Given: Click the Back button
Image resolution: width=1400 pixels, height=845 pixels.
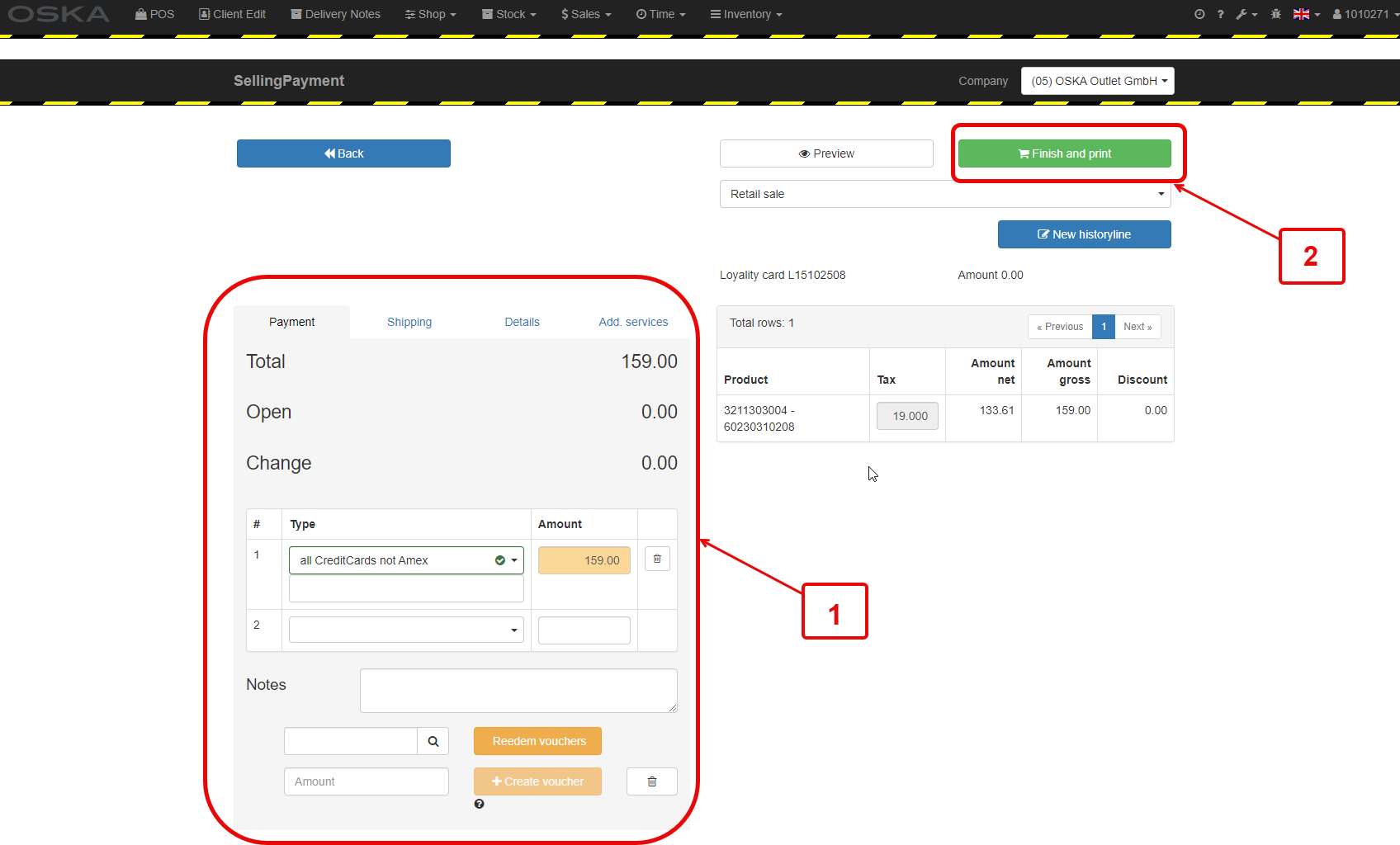Looking at the screenshot, I should tap(343, 153).
